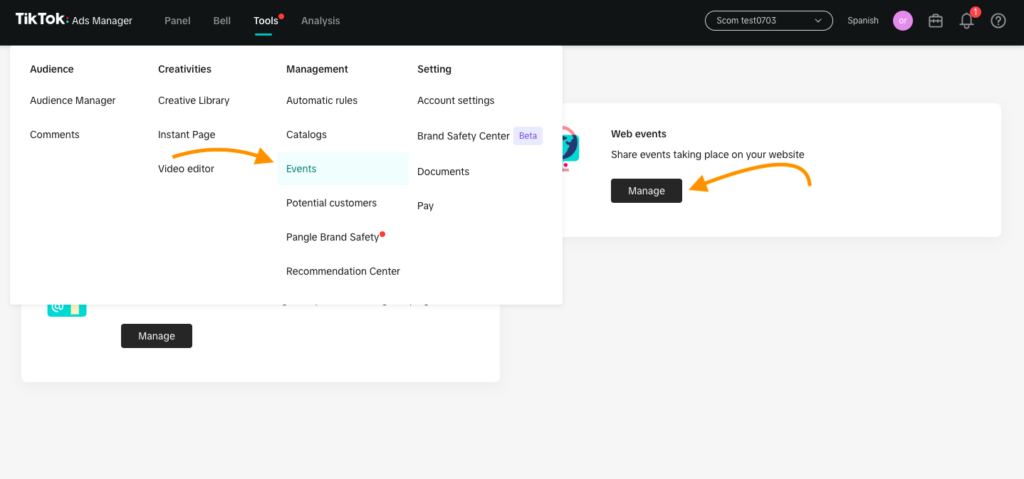The width and height of the screenshot is (1024, 479).
Task: Click the Audience column heading
Action: pyautogui.click(x=52, y=69)
